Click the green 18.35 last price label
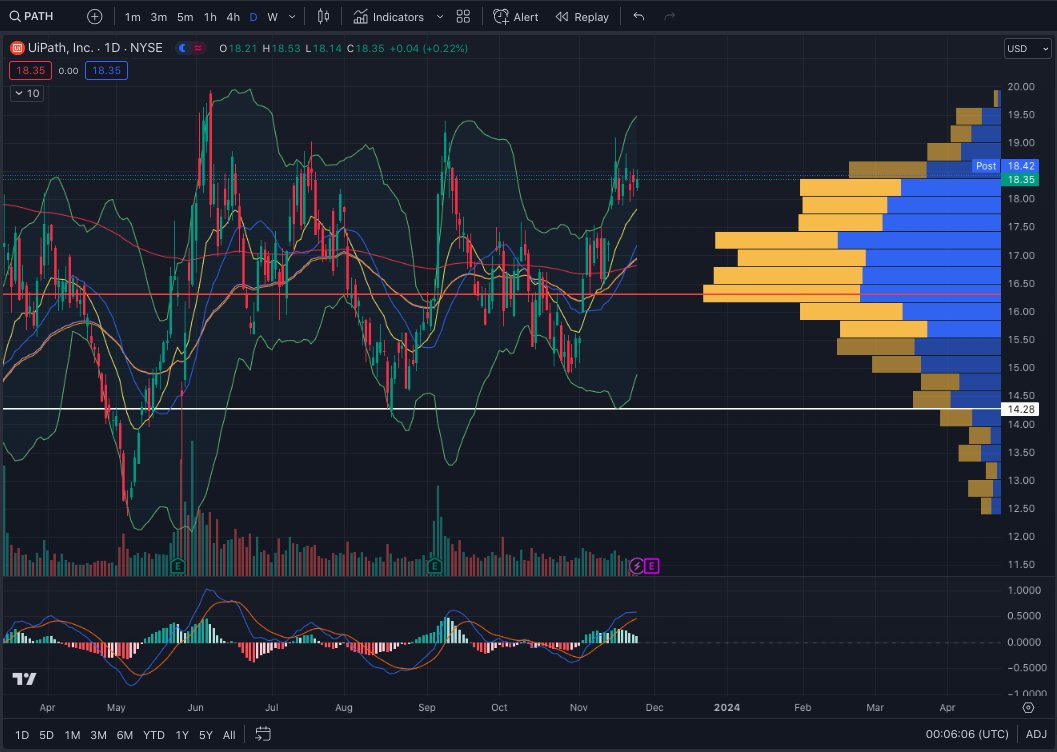Screen dimensions: 1057x752 1020,179
